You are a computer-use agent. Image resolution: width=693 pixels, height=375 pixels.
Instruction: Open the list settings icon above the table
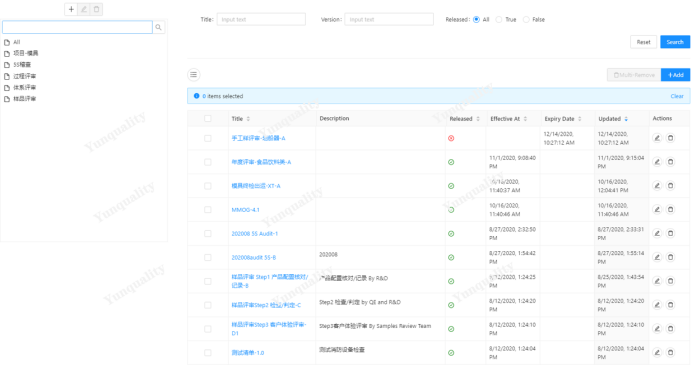coord(194,75)
